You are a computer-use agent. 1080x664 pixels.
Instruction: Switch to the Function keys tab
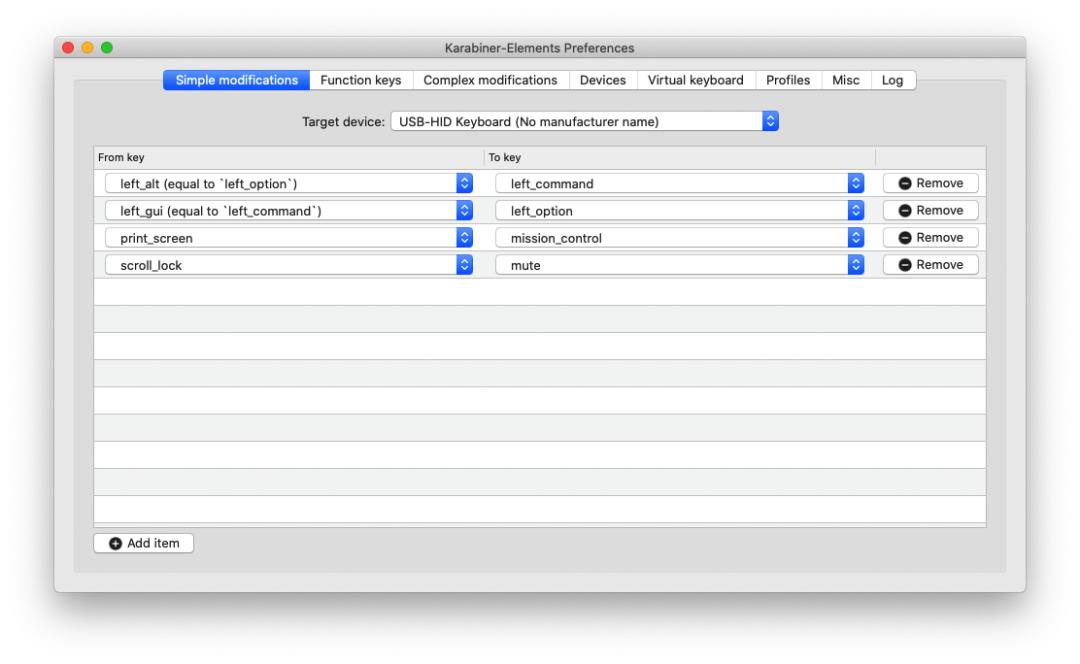[360, 80]
